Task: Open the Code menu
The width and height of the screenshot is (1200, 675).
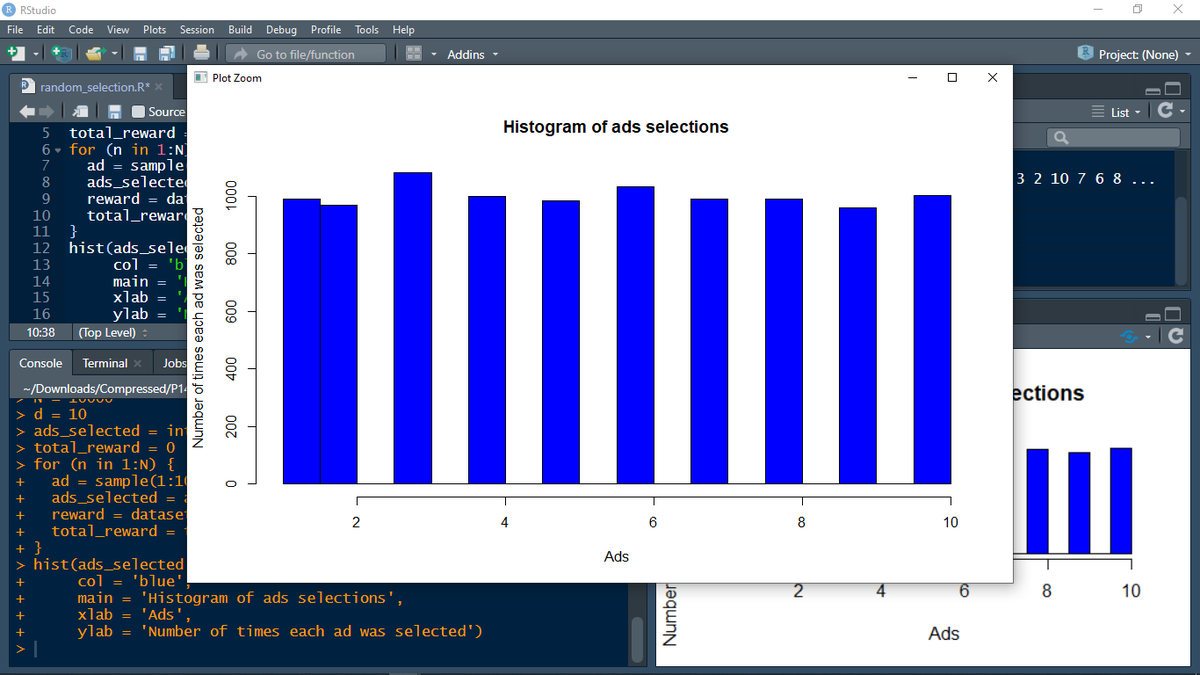Action: [x=81, y=30]
